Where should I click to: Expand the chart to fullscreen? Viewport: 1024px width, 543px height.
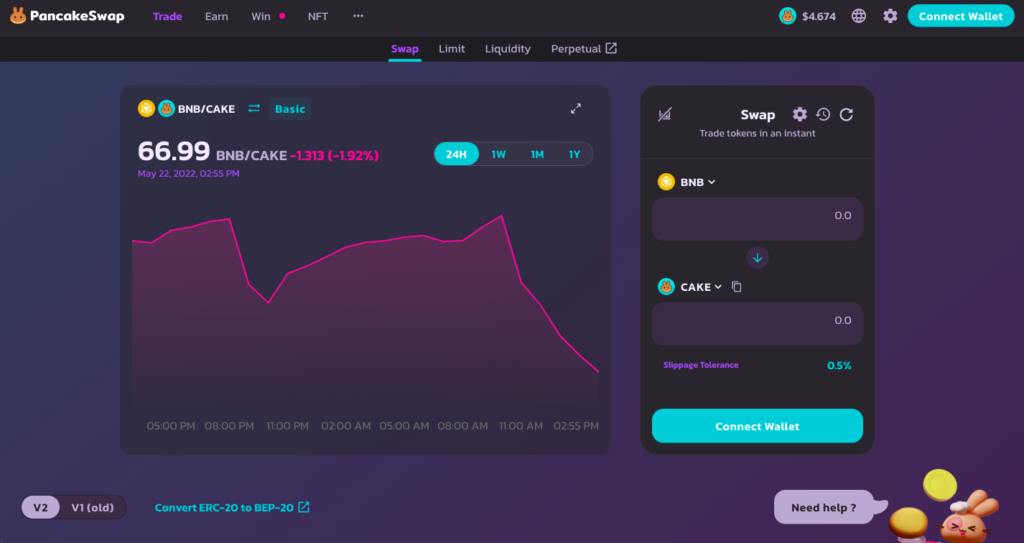575,108
